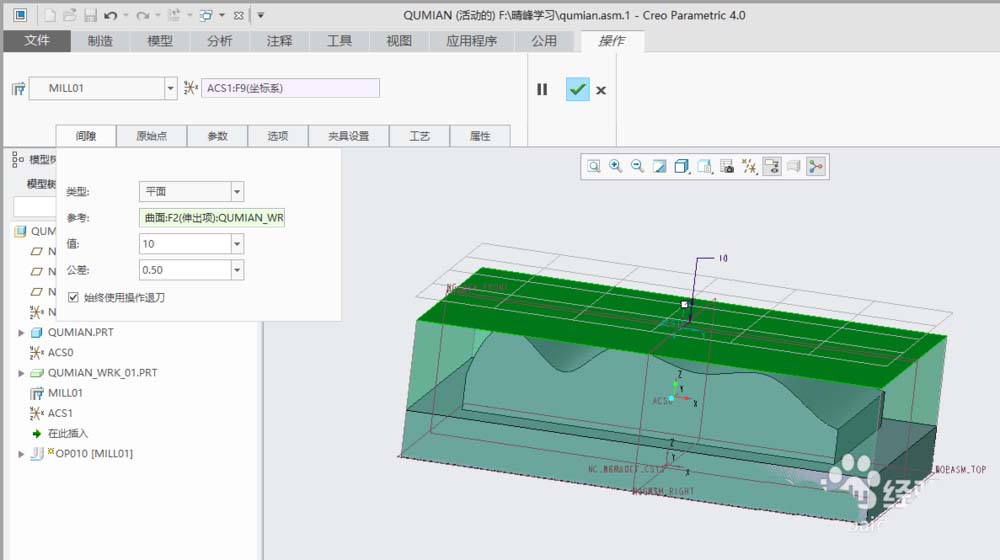Expand the QUMIAN.PRT tree node
This screenshot has height=560, width=1000.
tap(21, 332)
